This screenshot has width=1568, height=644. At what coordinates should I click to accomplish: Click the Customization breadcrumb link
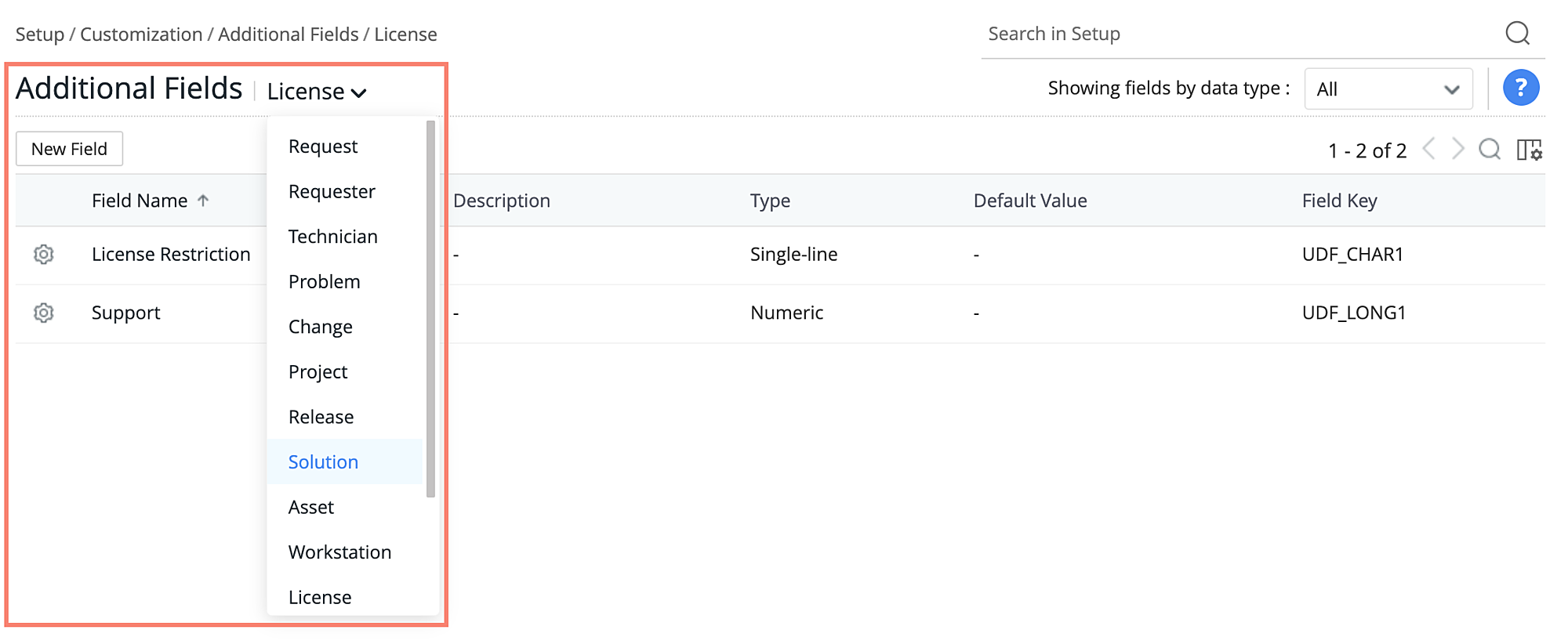coord(141,34)
